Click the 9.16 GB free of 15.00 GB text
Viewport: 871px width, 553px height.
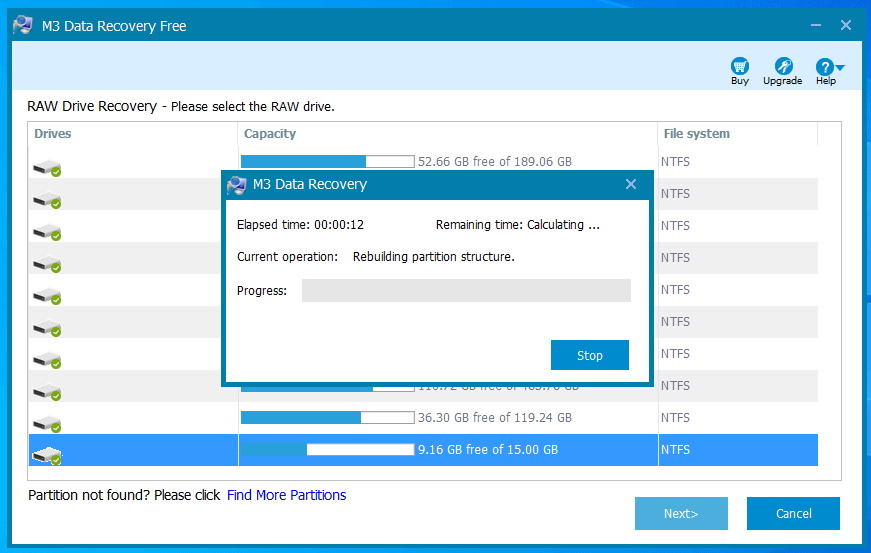tap(488, 450)
